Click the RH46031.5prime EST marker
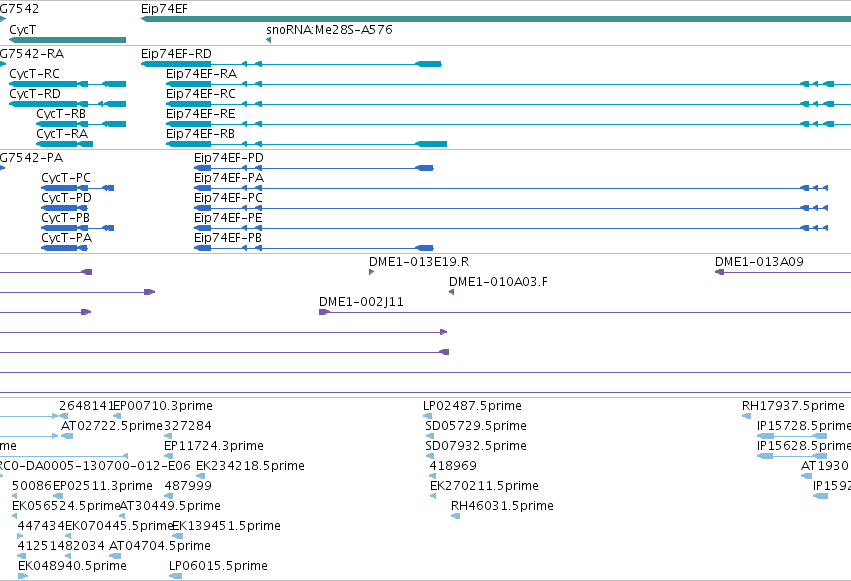This screenshot has width=851, height=581. [x=456, y=516]
